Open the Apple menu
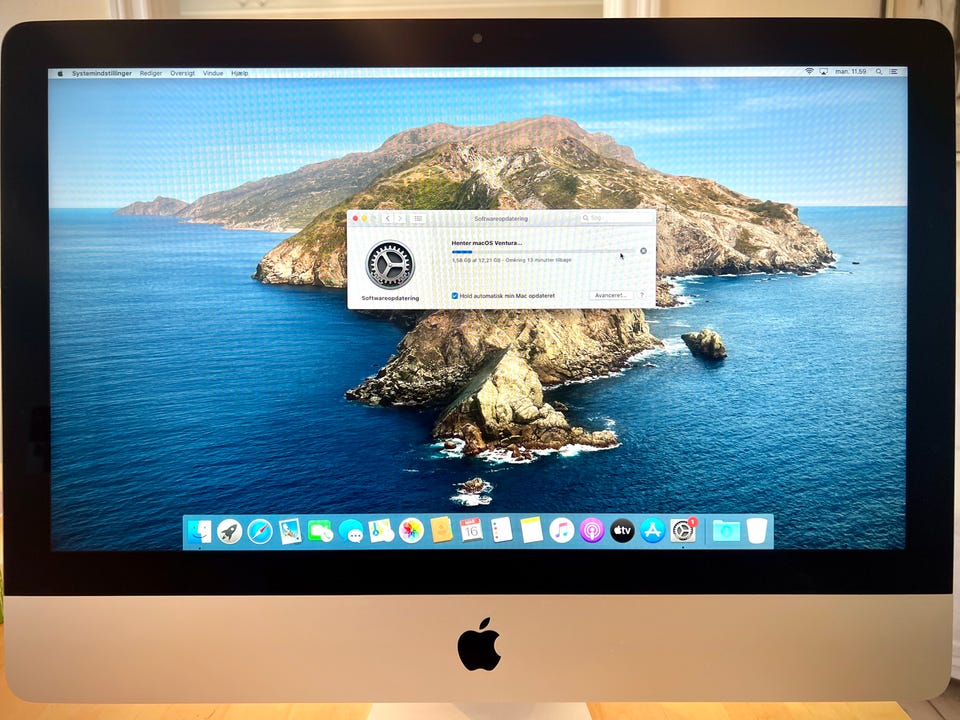The image size is (960, 720). (60, 73)
